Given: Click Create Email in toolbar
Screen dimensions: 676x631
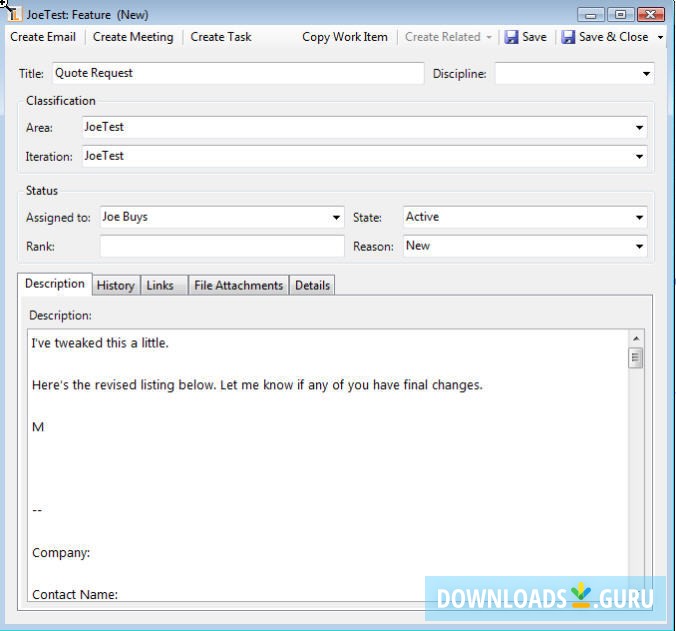Looking at the screenshot, I should 43,37.
